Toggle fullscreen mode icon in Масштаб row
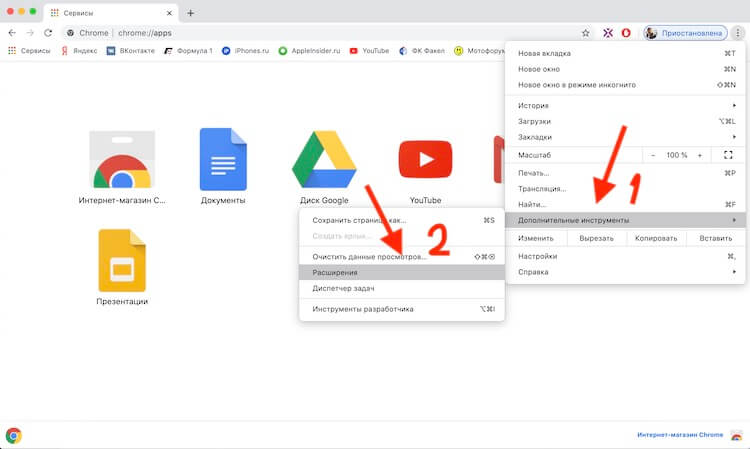The height and width of the screenshot is (449, 750). coord(728,155)
